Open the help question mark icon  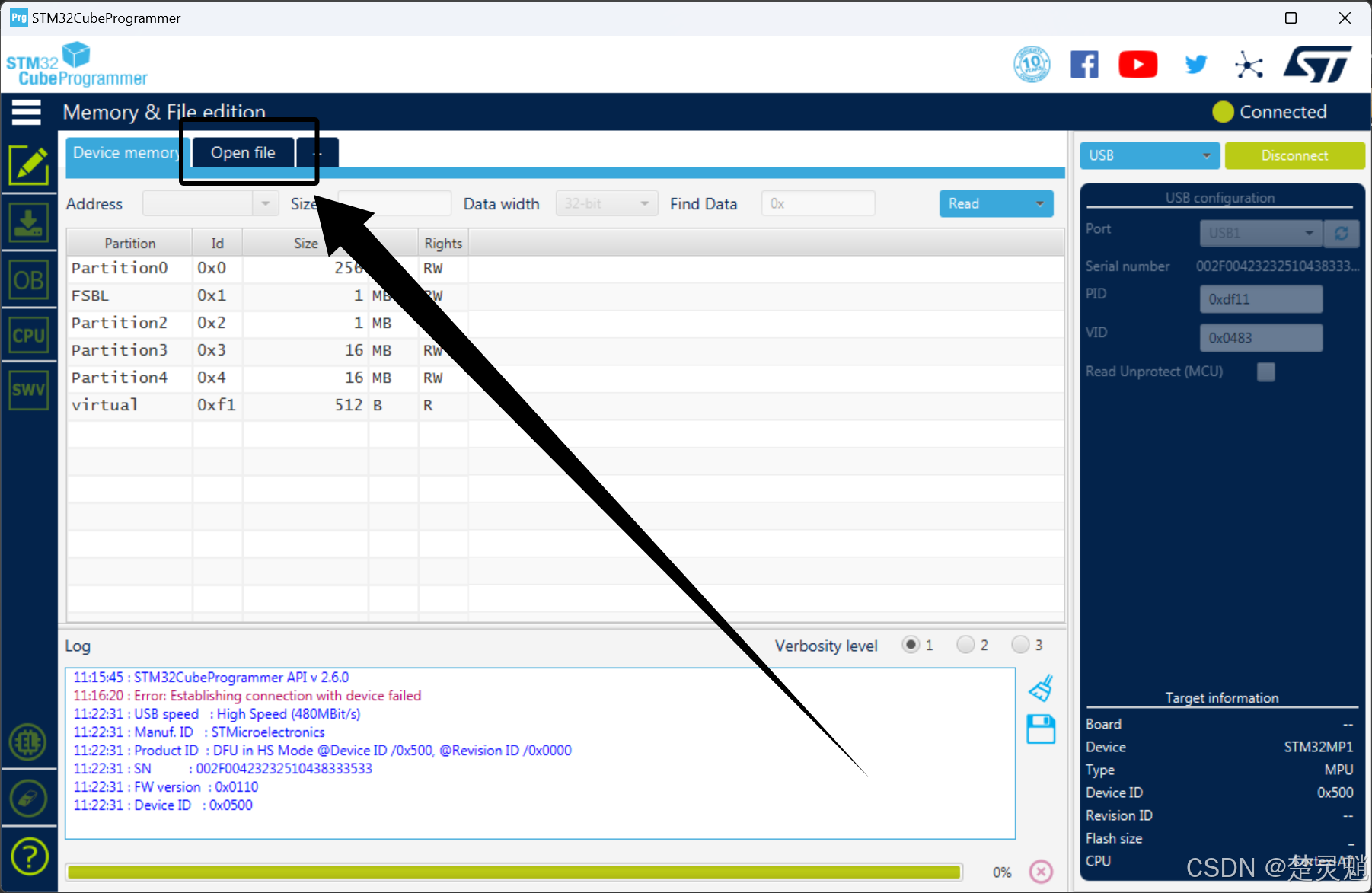[29, 856]
